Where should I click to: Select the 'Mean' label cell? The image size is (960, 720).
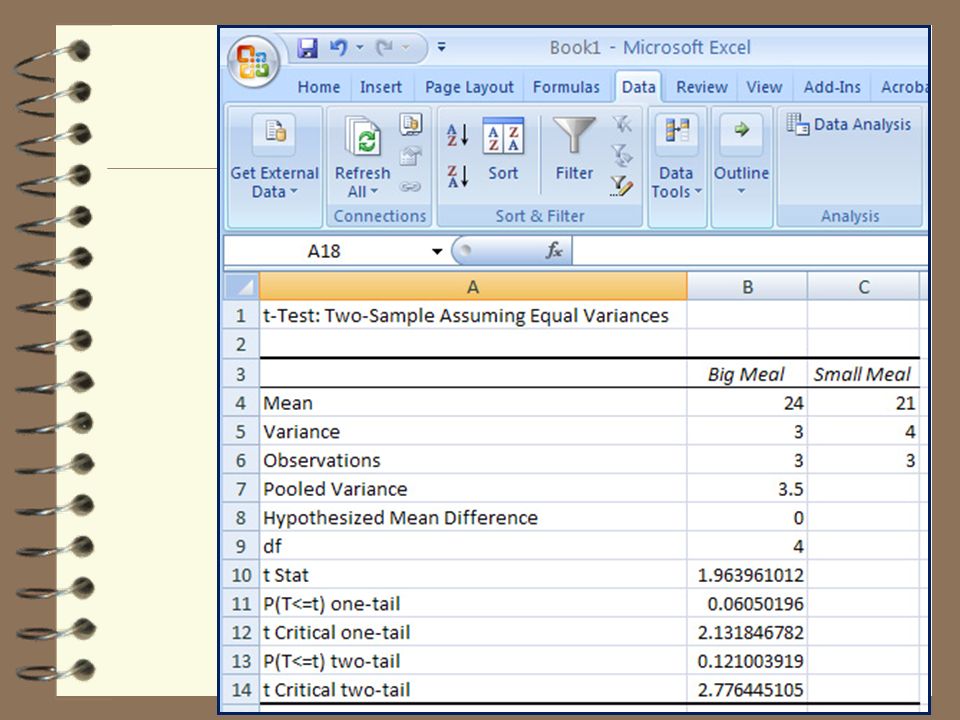(473, 403)
